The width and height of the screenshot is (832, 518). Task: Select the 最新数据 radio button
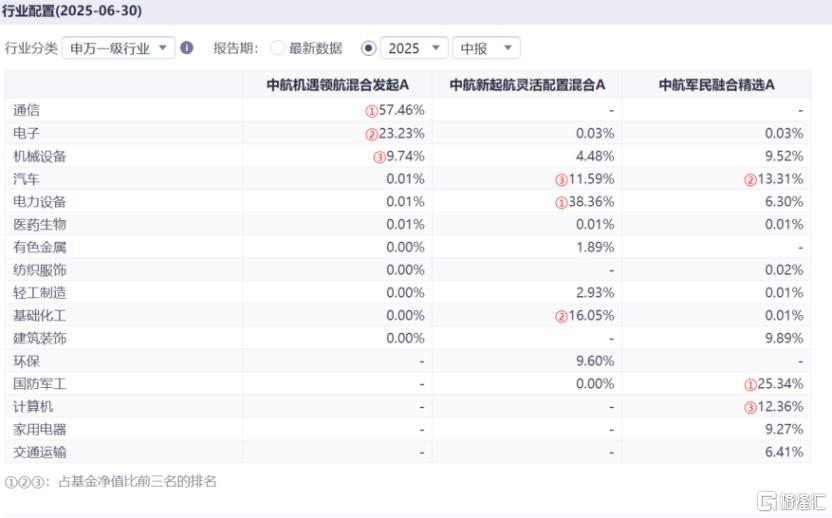coord(278,48)
